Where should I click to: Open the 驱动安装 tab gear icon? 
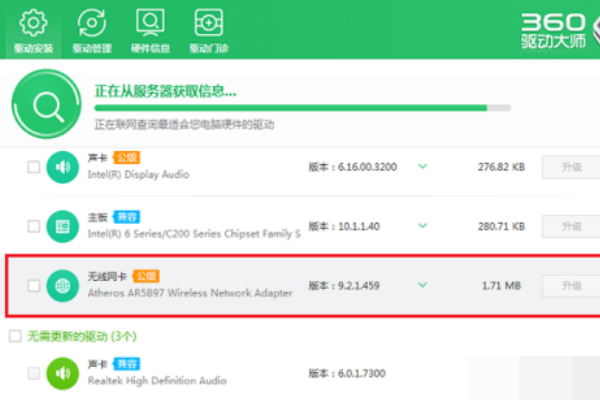[33, 22]
